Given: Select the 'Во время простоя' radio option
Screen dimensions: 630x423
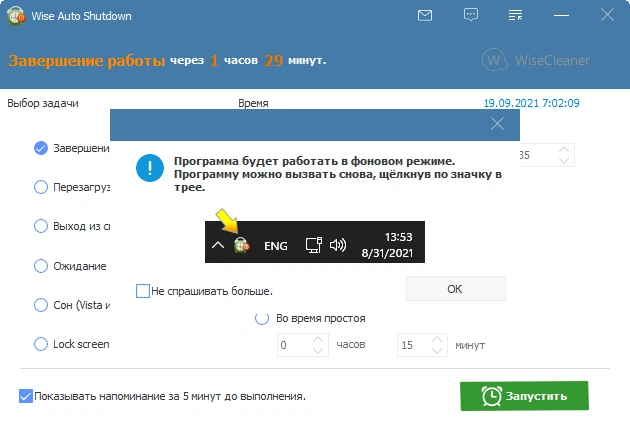Looking at the screenshot, I should pos(262,318).
